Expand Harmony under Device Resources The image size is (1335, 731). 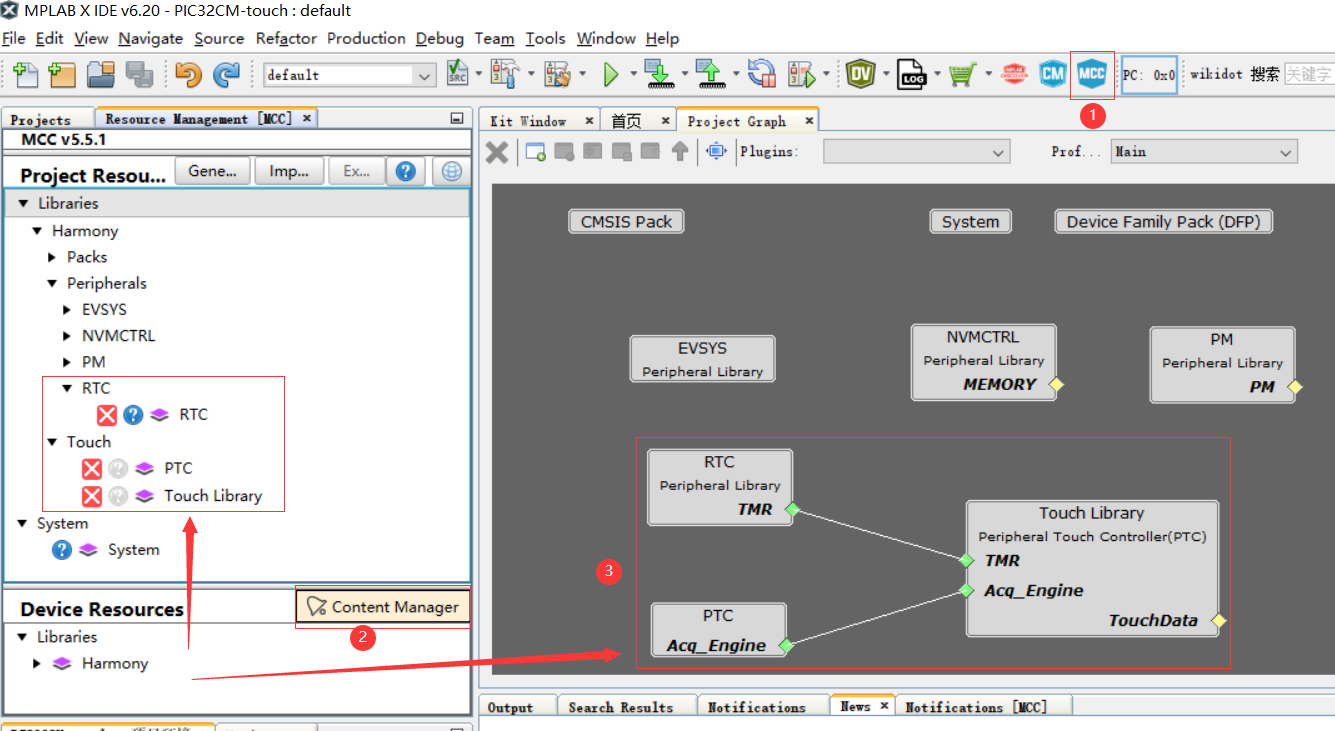[x=37, y=664]
